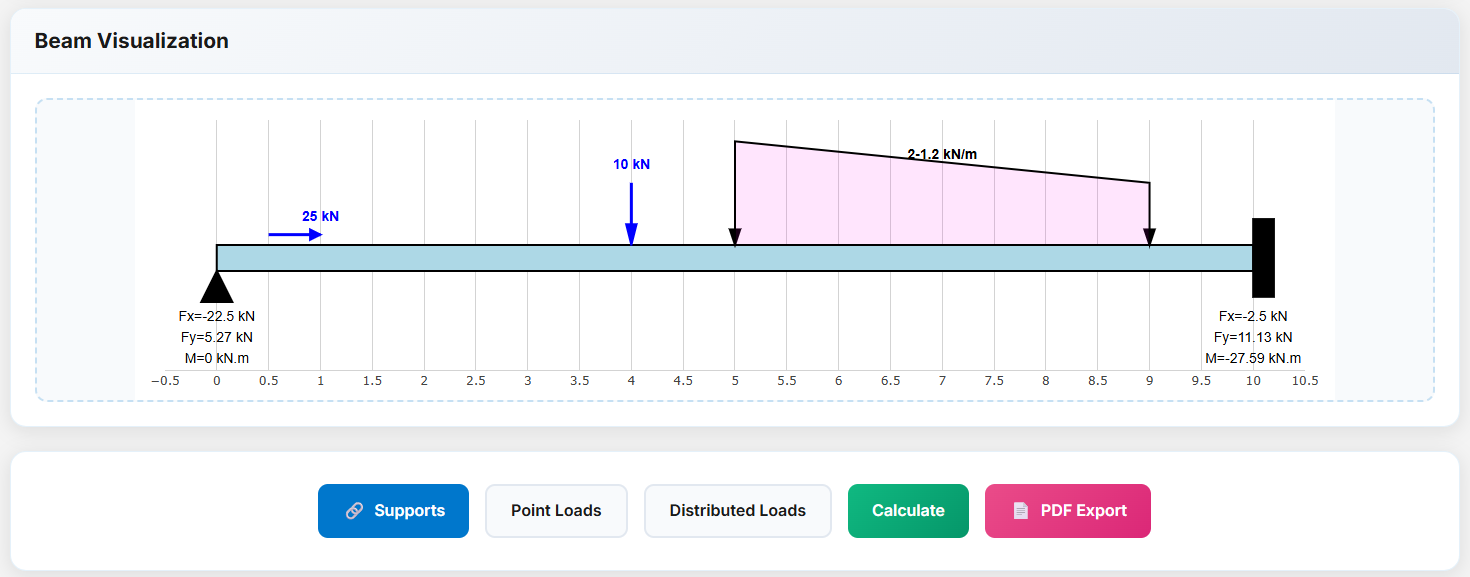The width and height of the screenshot is (1470, 577).
Task: Click the 7.5 tick on x-axis
Action: point(994,381)
